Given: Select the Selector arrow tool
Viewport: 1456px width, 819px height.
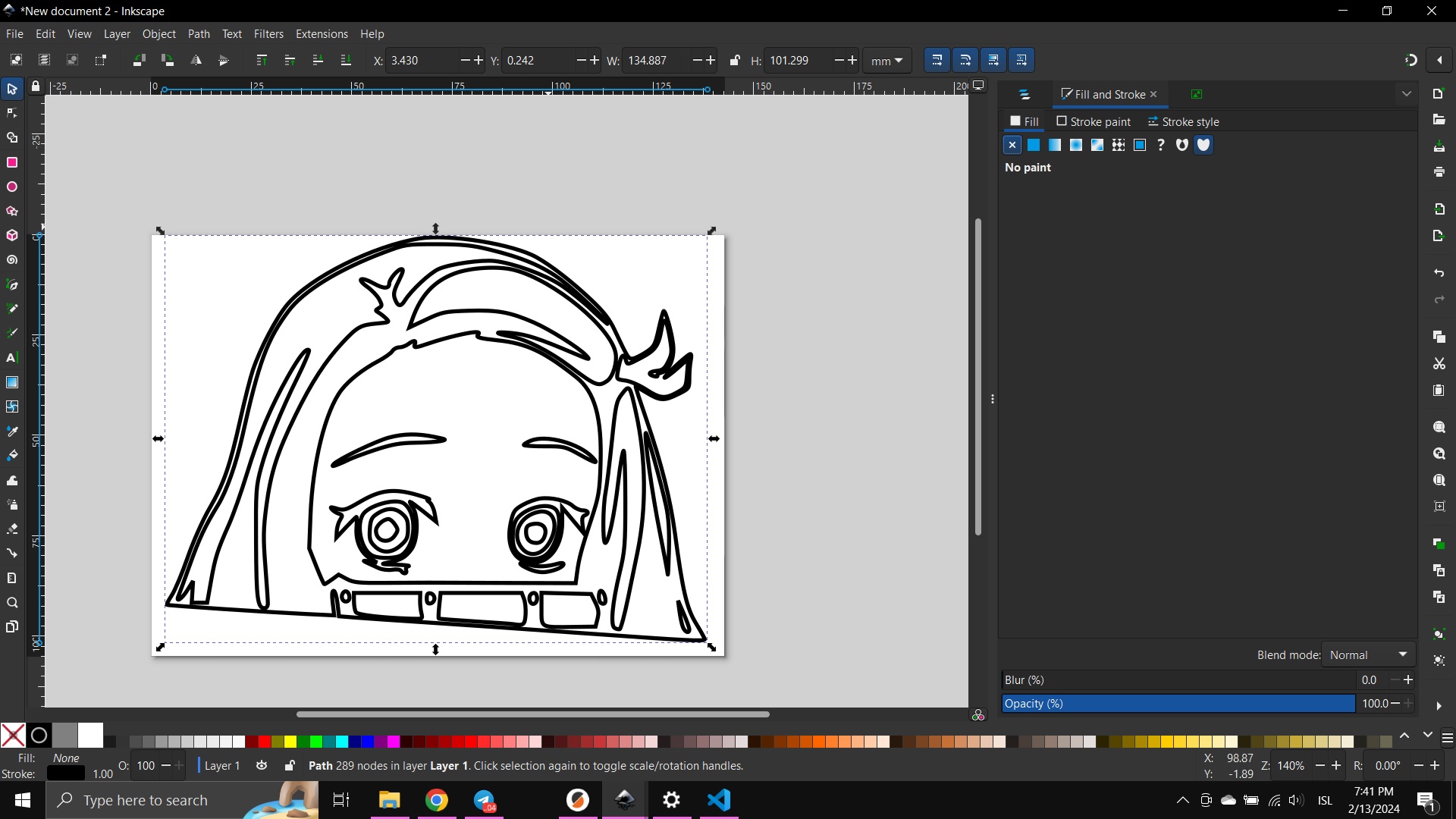Looking at the screenshot, I should (x=12, y=89).
